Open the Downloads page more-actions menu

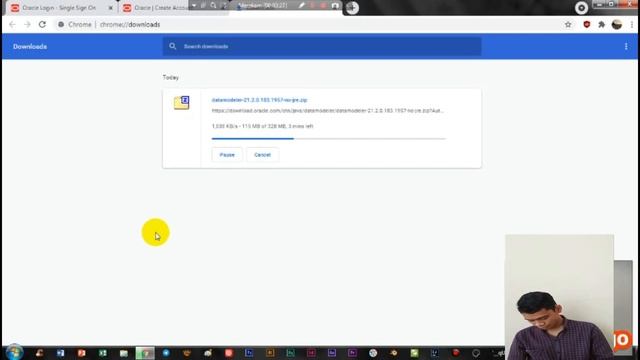(626, 47)
